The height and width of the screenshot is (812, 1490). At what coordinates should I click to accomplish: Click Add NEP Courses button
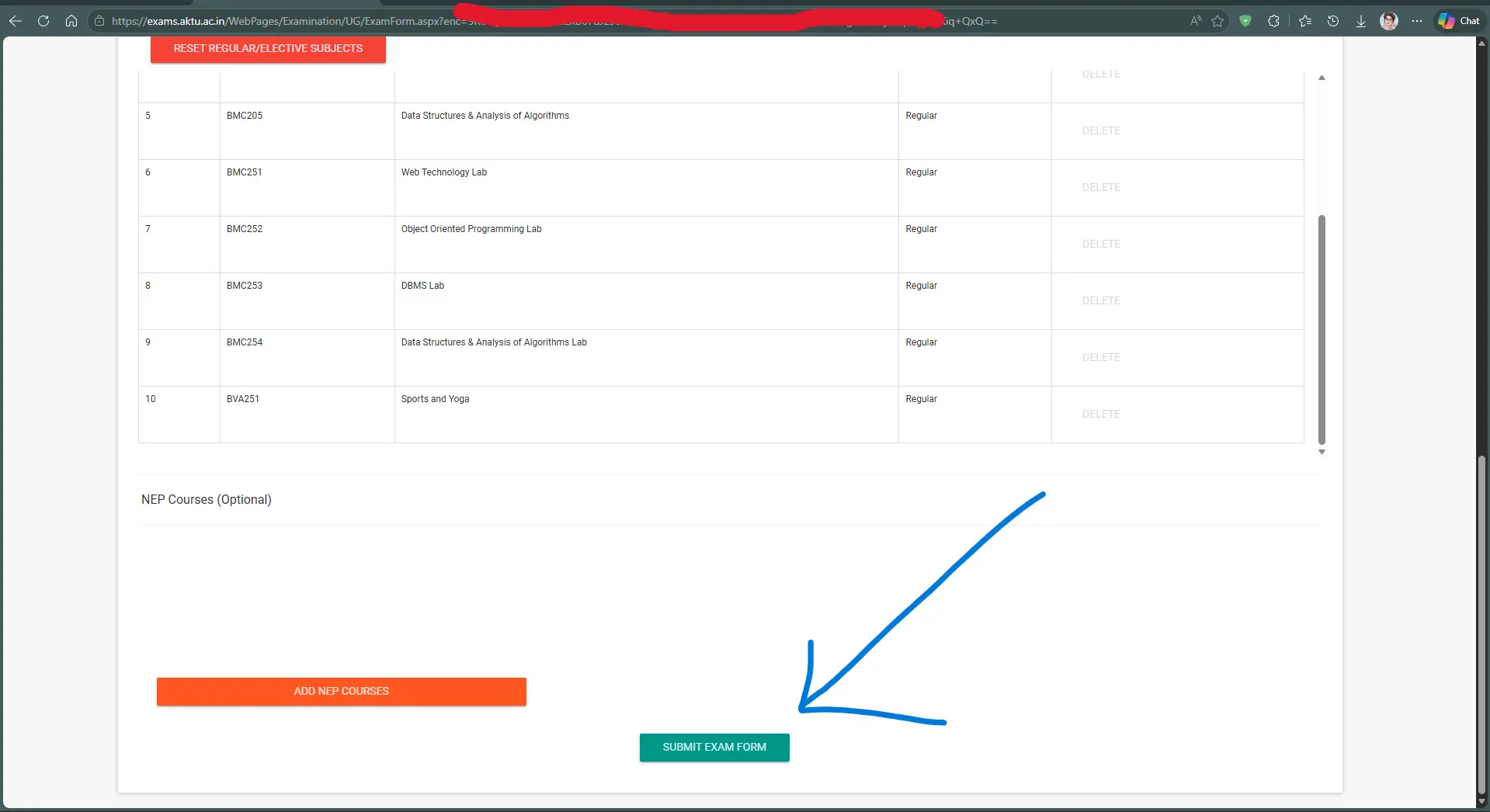pyautogui.click(x=341, y=691)
